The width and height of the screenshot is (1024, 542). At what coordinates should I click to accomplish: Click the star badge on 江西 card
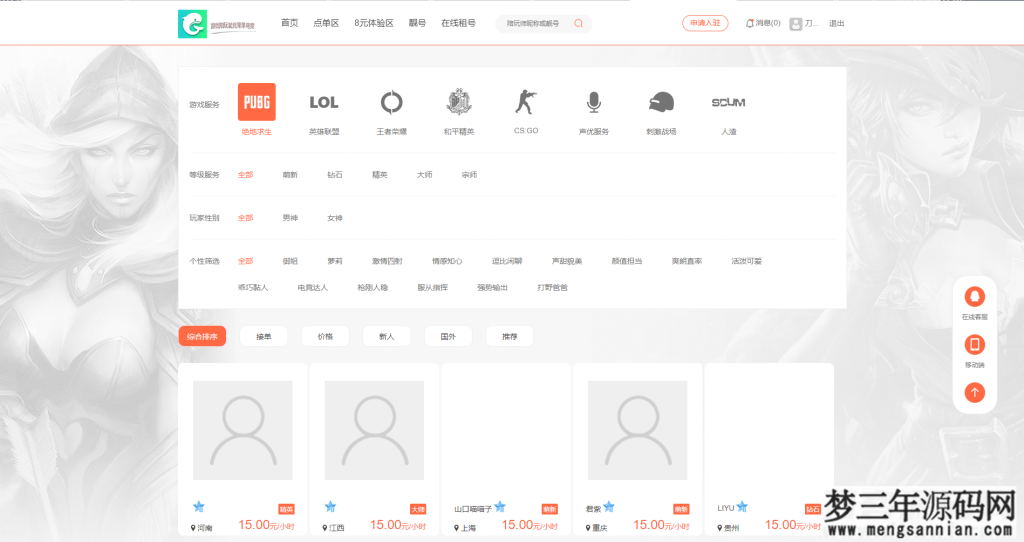click(330, 507)
